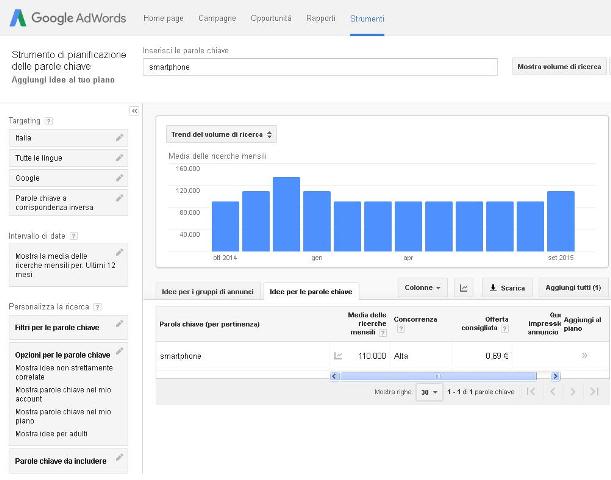Open Personalizza la ricerca help icon
Screen dimensions: 611x480
(98, 307)
